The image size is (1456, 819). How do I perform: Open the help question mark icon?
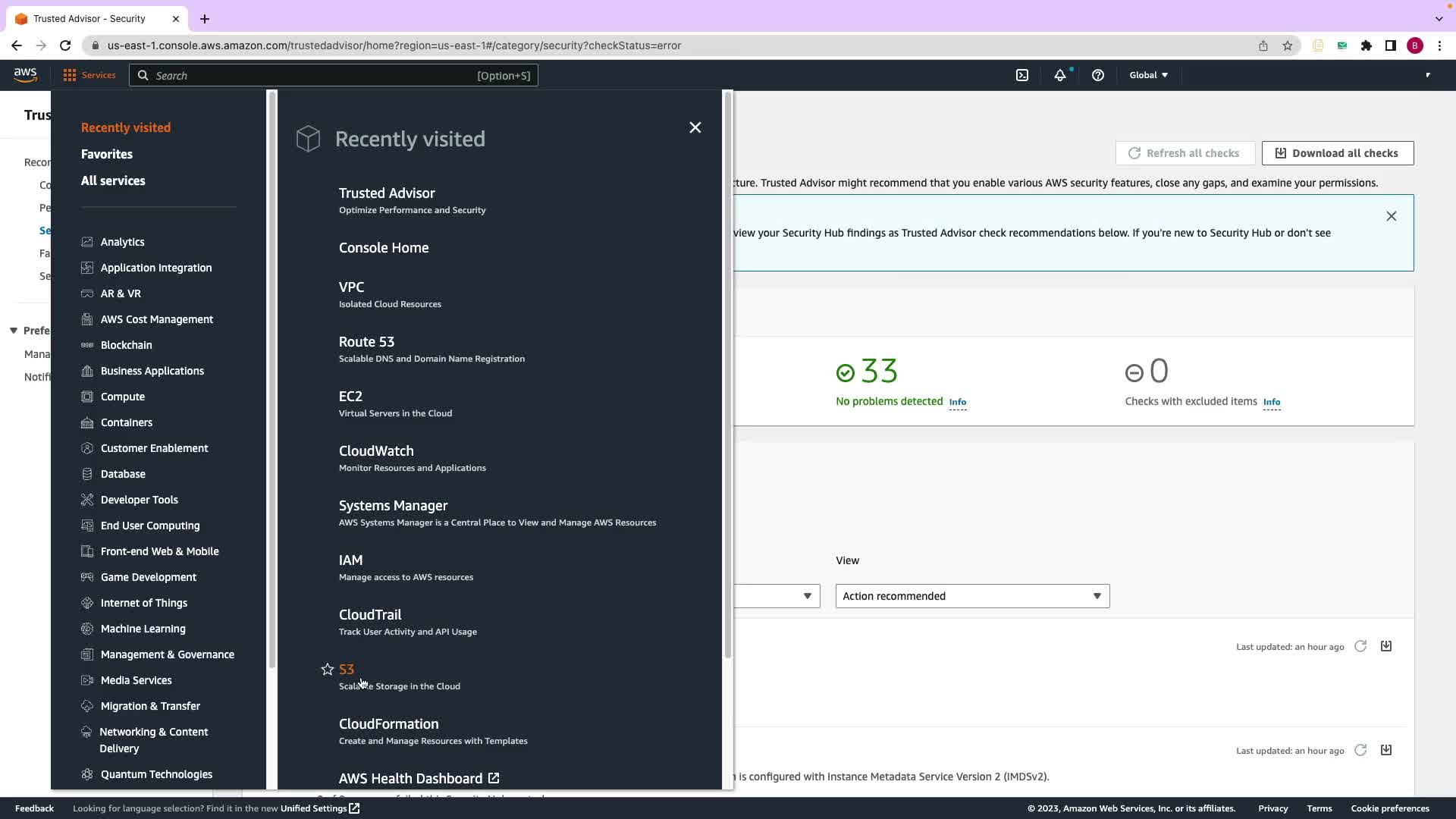(x=1097, y=75)
